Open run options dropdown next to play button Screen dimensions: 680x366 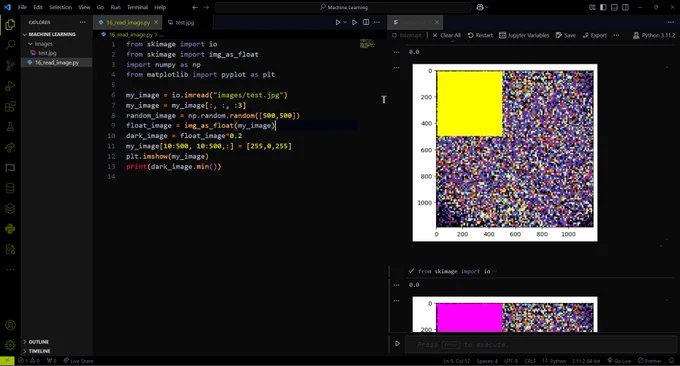(x=345, y=22)
